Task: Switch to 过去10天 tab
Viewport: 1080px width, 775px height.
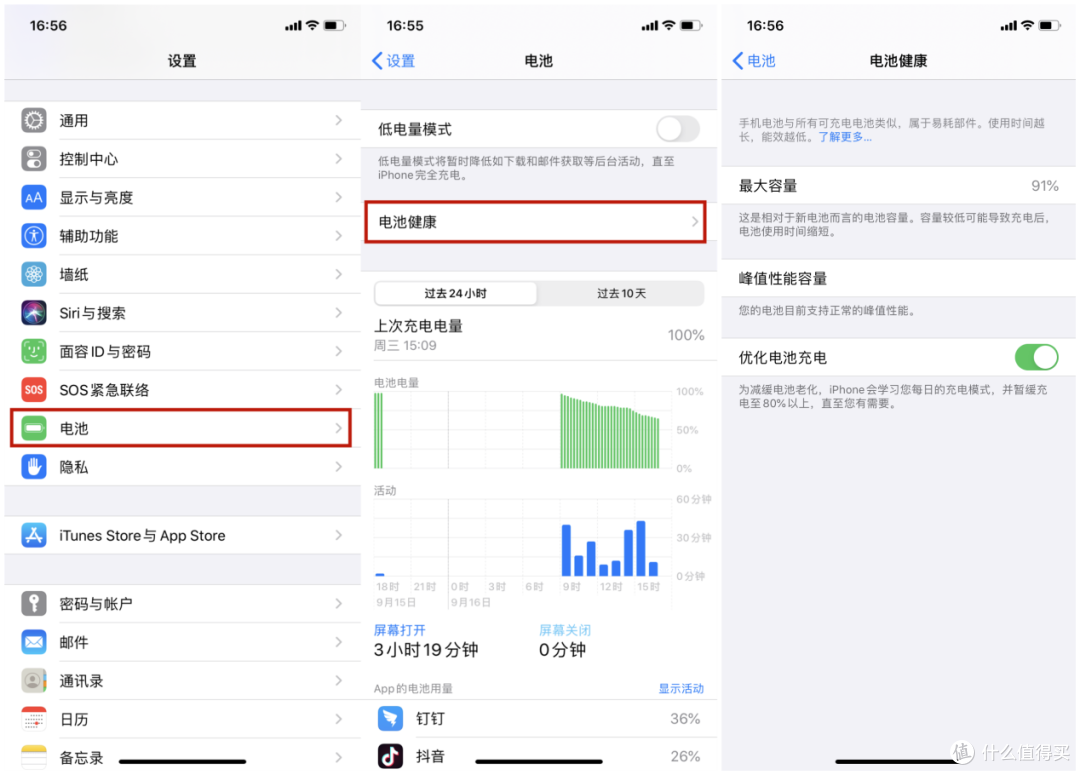Action: click(621, 293)
